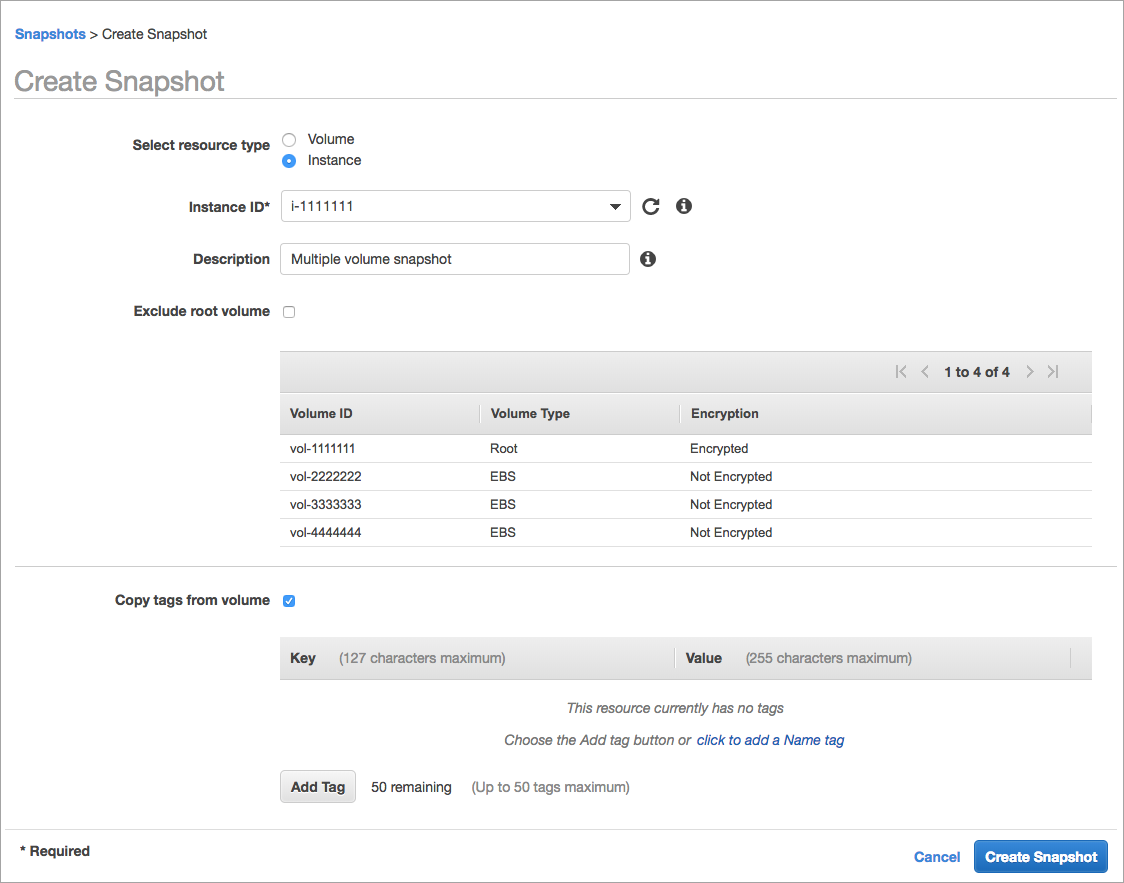Cancel the snapshot creation
The width and height of the screenshot is (1124, 883).
pyautogui.click(x=936, y=856)
